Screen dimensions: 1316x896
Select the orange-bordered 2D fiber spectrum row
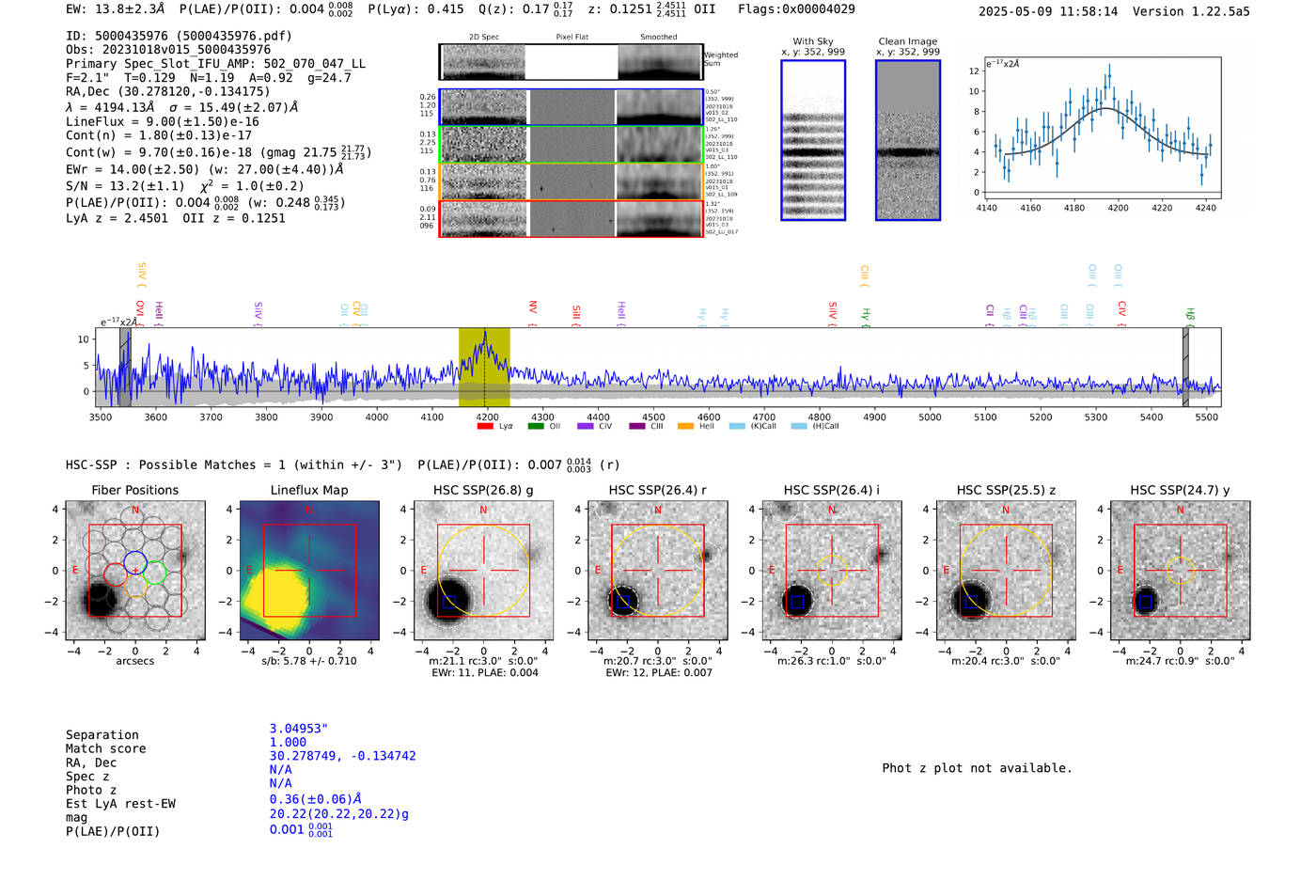tap(572, 181)
